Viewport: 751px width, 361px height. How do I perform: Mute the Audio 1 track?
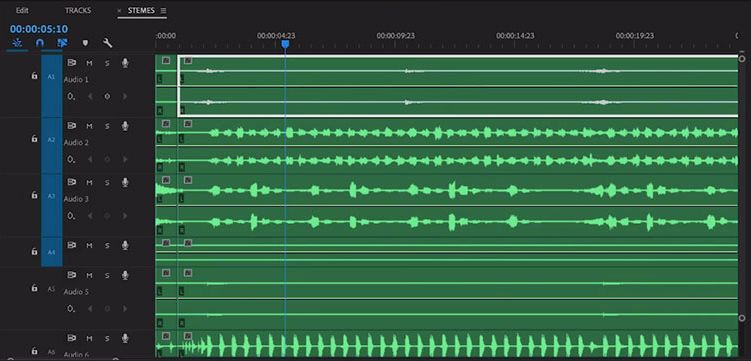(x=89, y=63)
